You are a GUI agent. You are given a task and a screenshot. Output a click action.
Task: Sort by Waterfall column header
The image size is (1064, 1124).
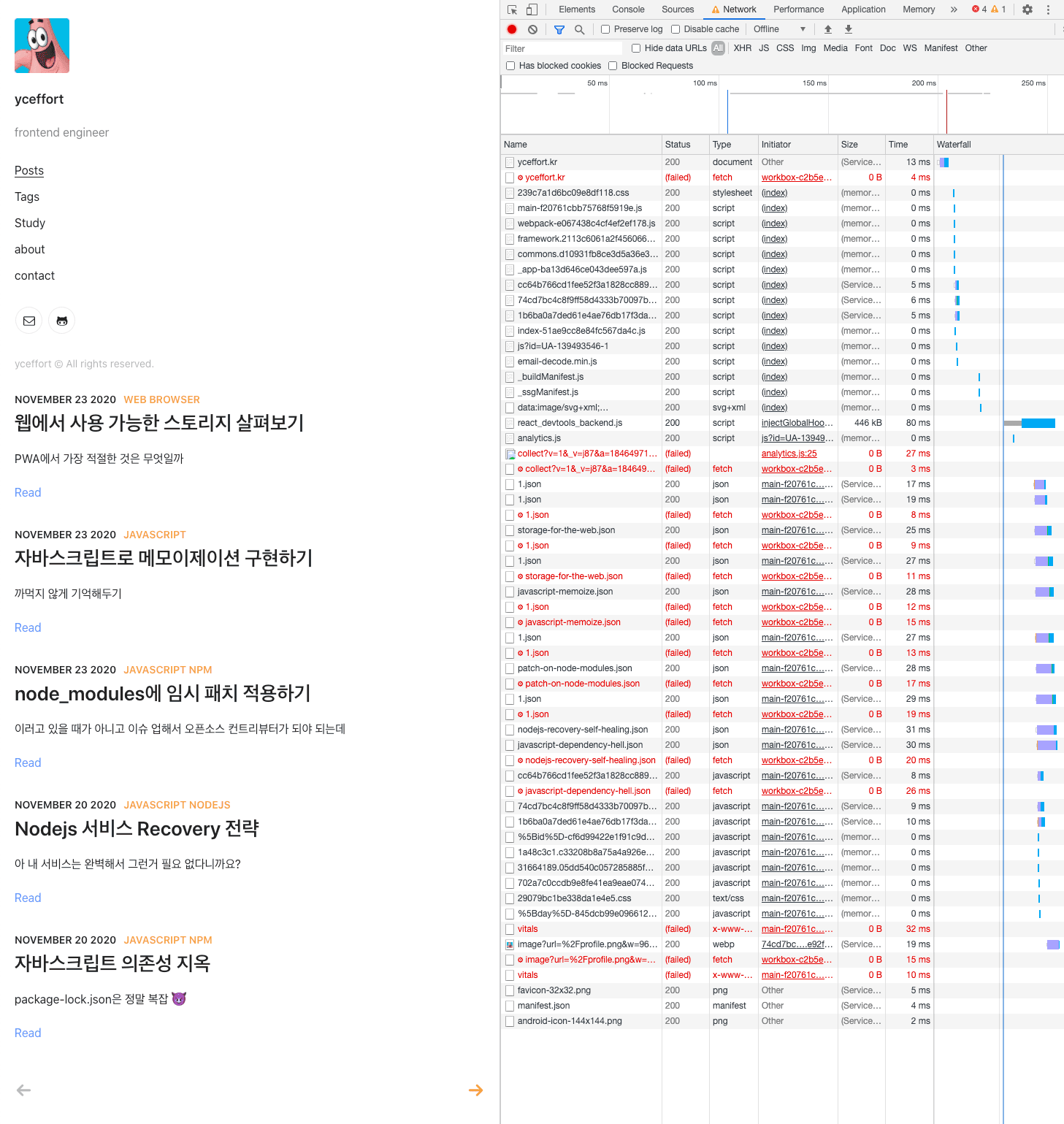coord(998,145)
